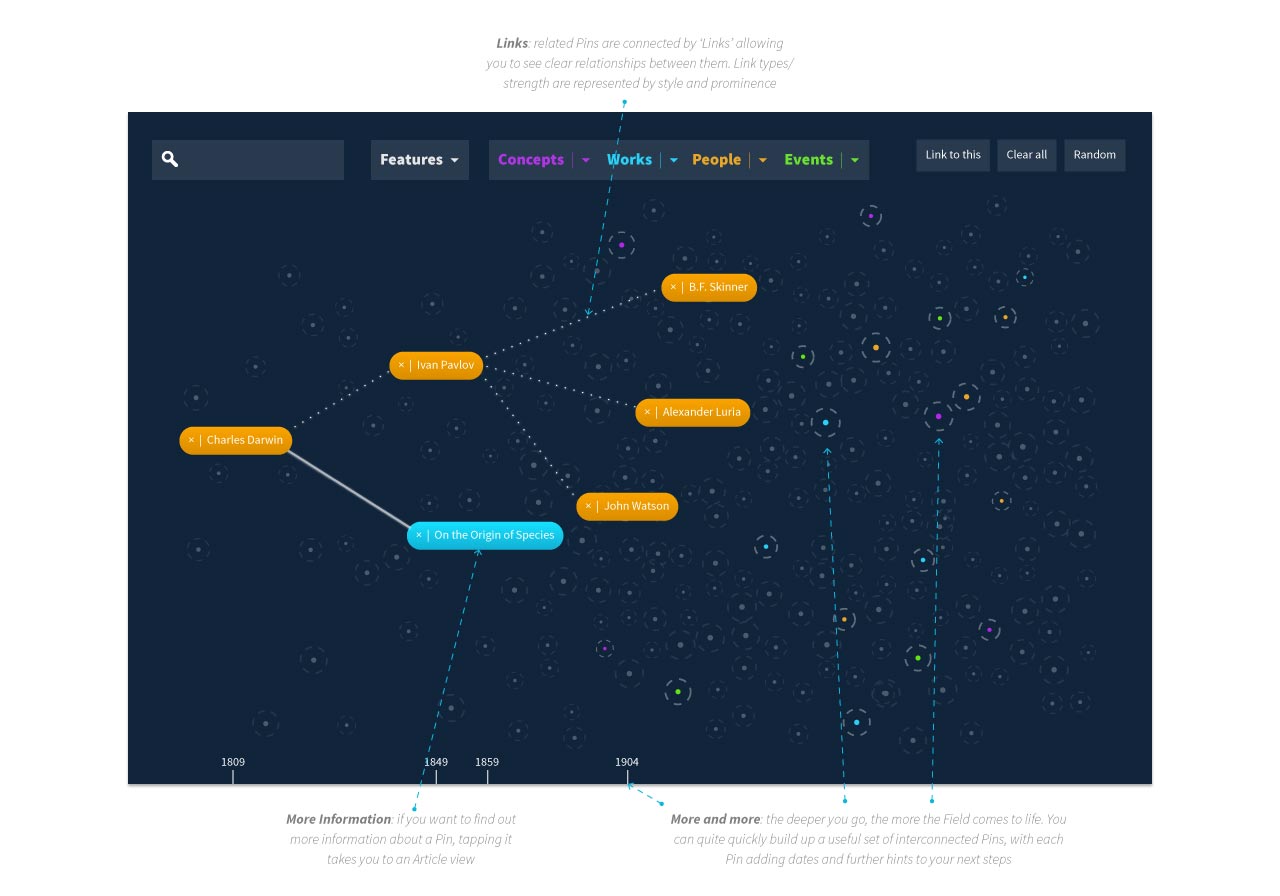Expand the Works dropdown arrow
Screen dimensions: 1280x896
point(674,160)
